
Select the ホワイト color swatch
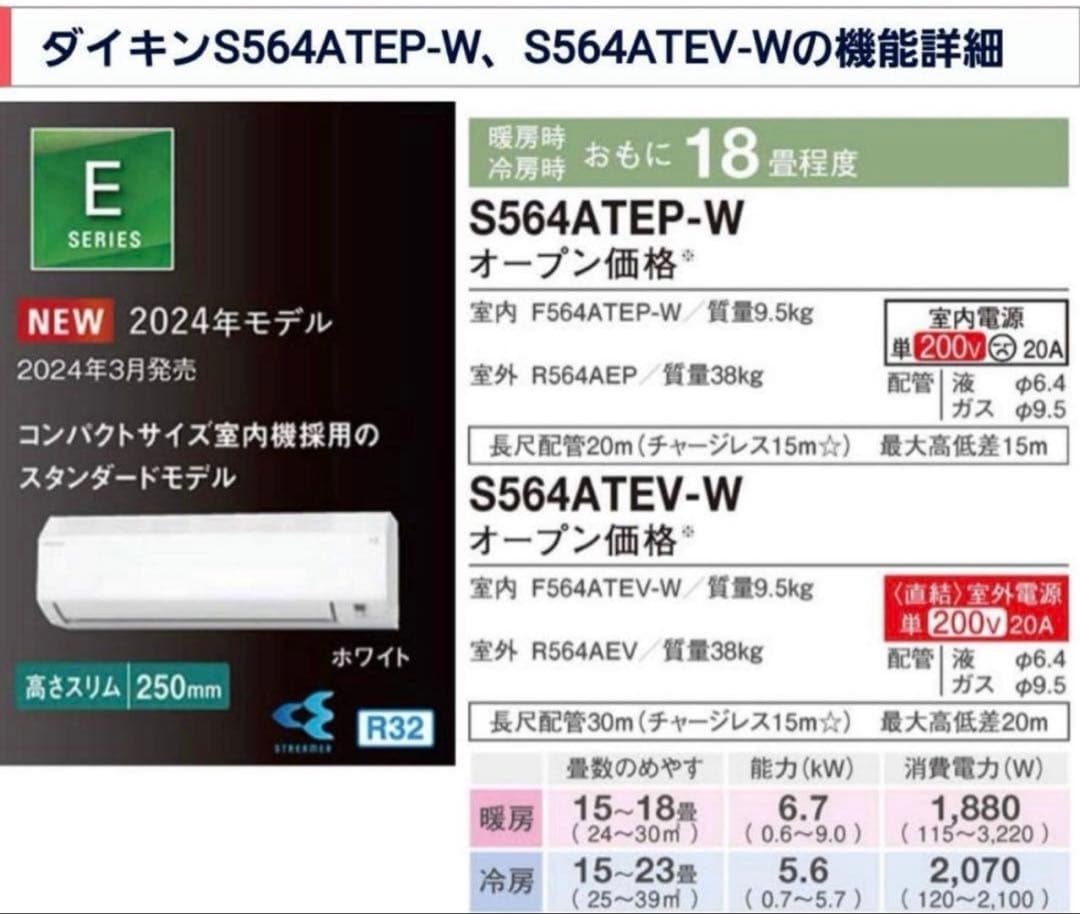coord(372,656)
